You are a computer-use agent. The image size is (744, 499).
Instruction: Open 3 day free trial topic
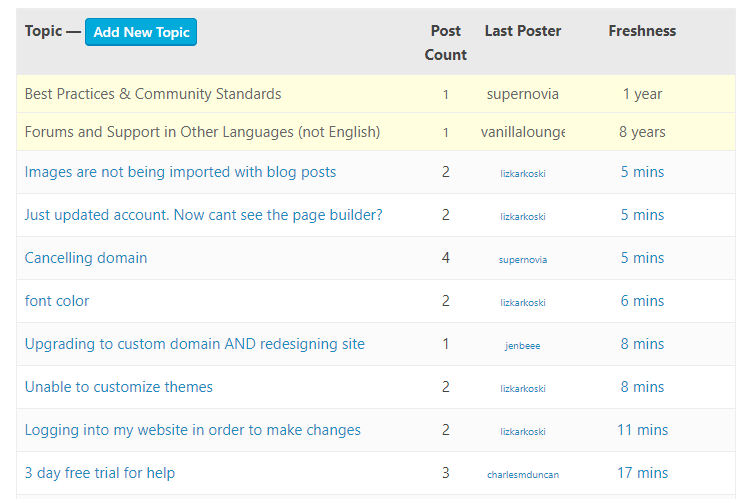click(100, 473)
